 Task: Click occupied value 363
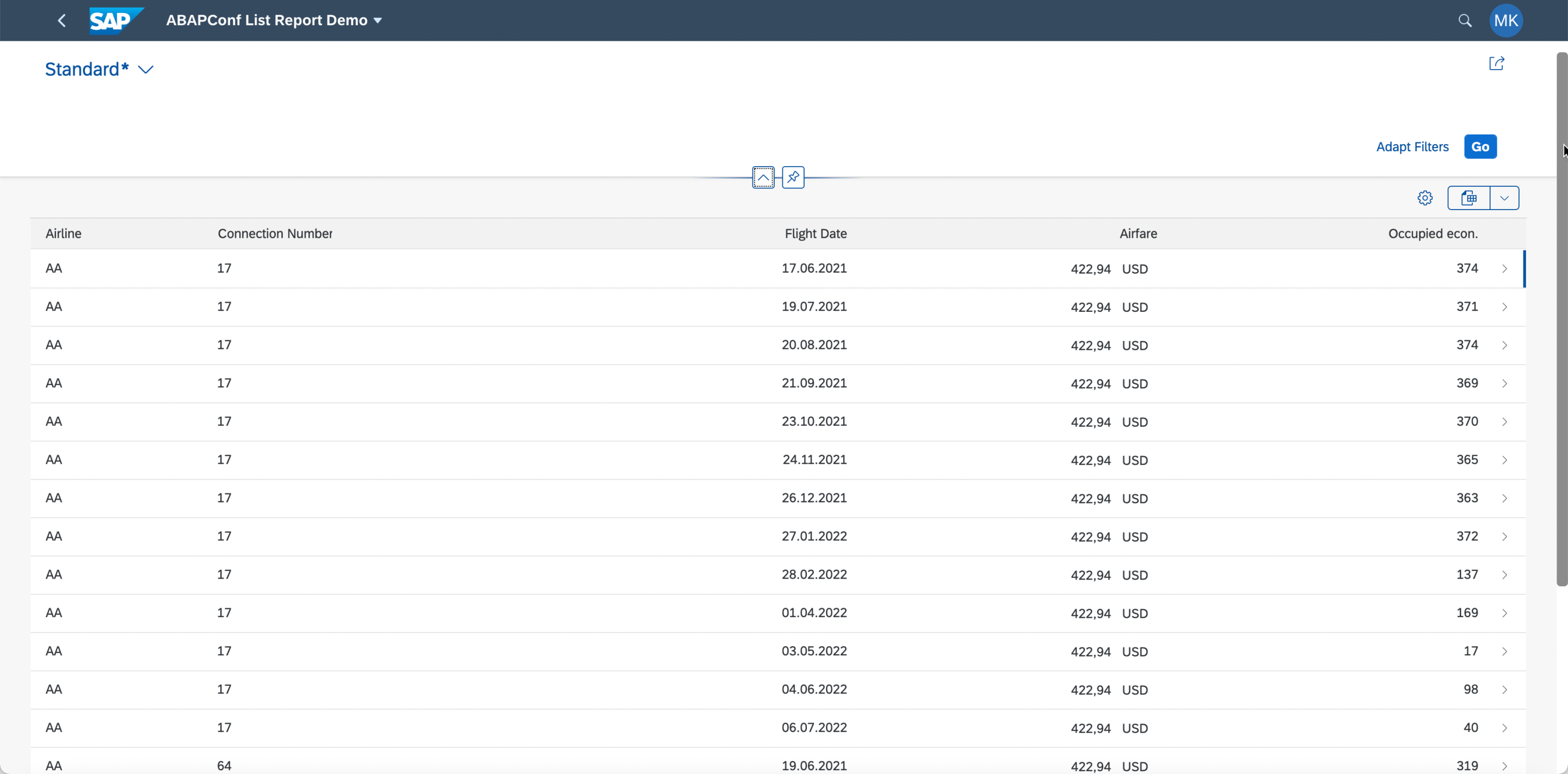(1467, 498)
